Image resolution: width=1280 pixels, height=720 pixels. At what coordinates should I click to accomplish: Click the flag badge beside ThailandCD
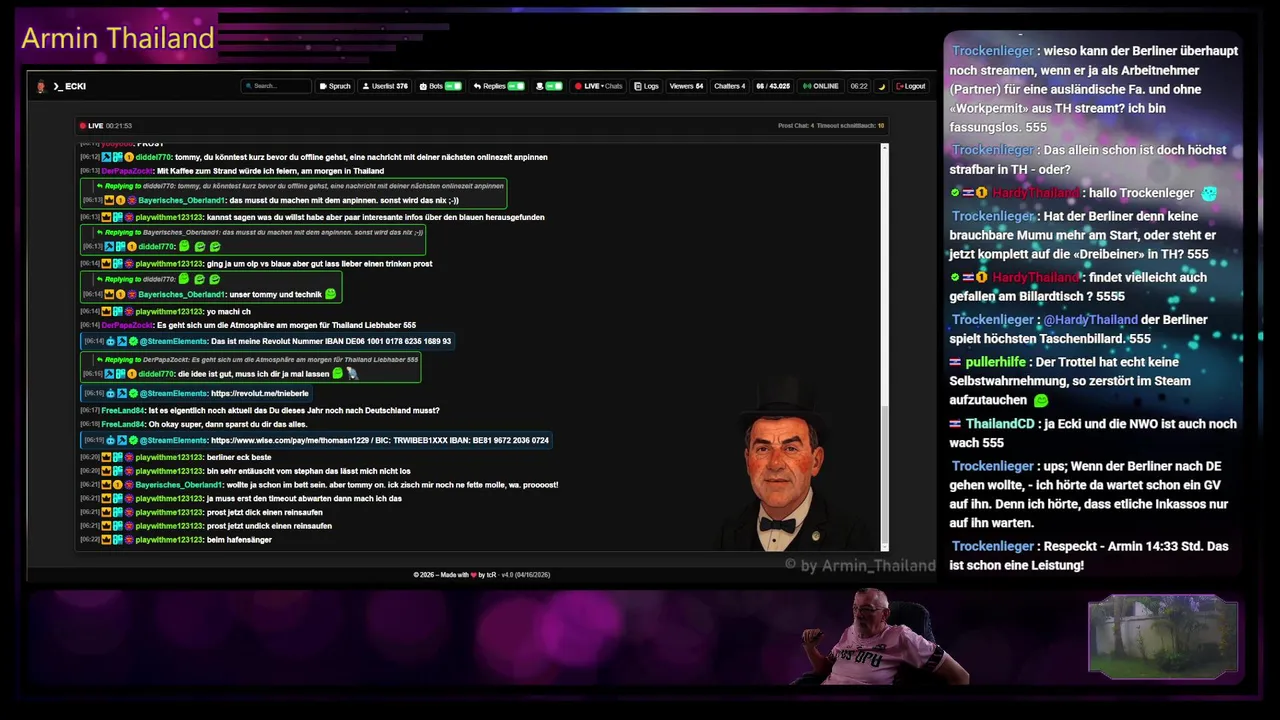tap(955, 424)
